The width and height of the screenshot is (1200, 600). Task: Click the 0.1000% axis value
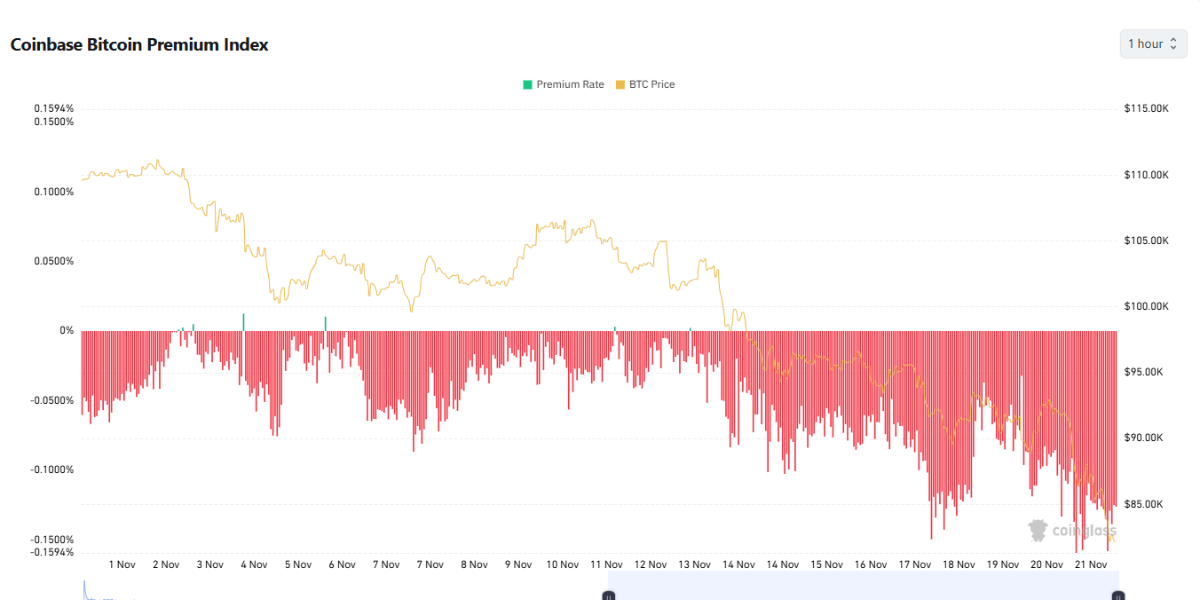(x=54, y=191)
